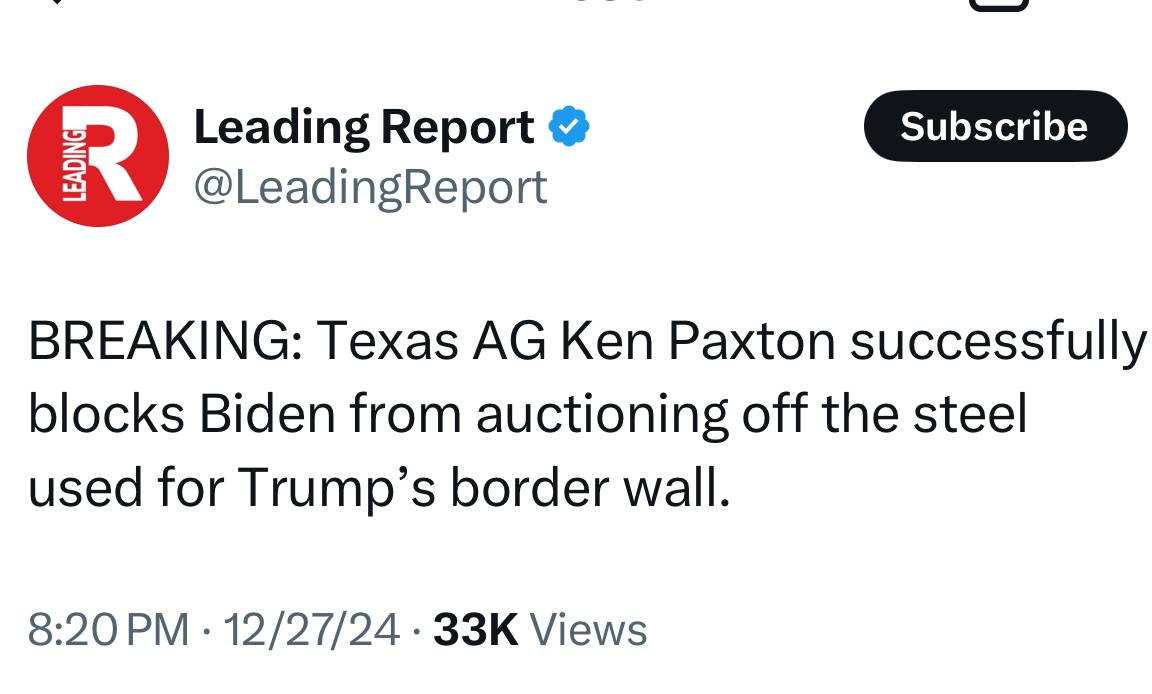This screenshot has width=1152, height=694.
Task: Select the name Ken Paxton in the post
Action: (x=696, y=343)
